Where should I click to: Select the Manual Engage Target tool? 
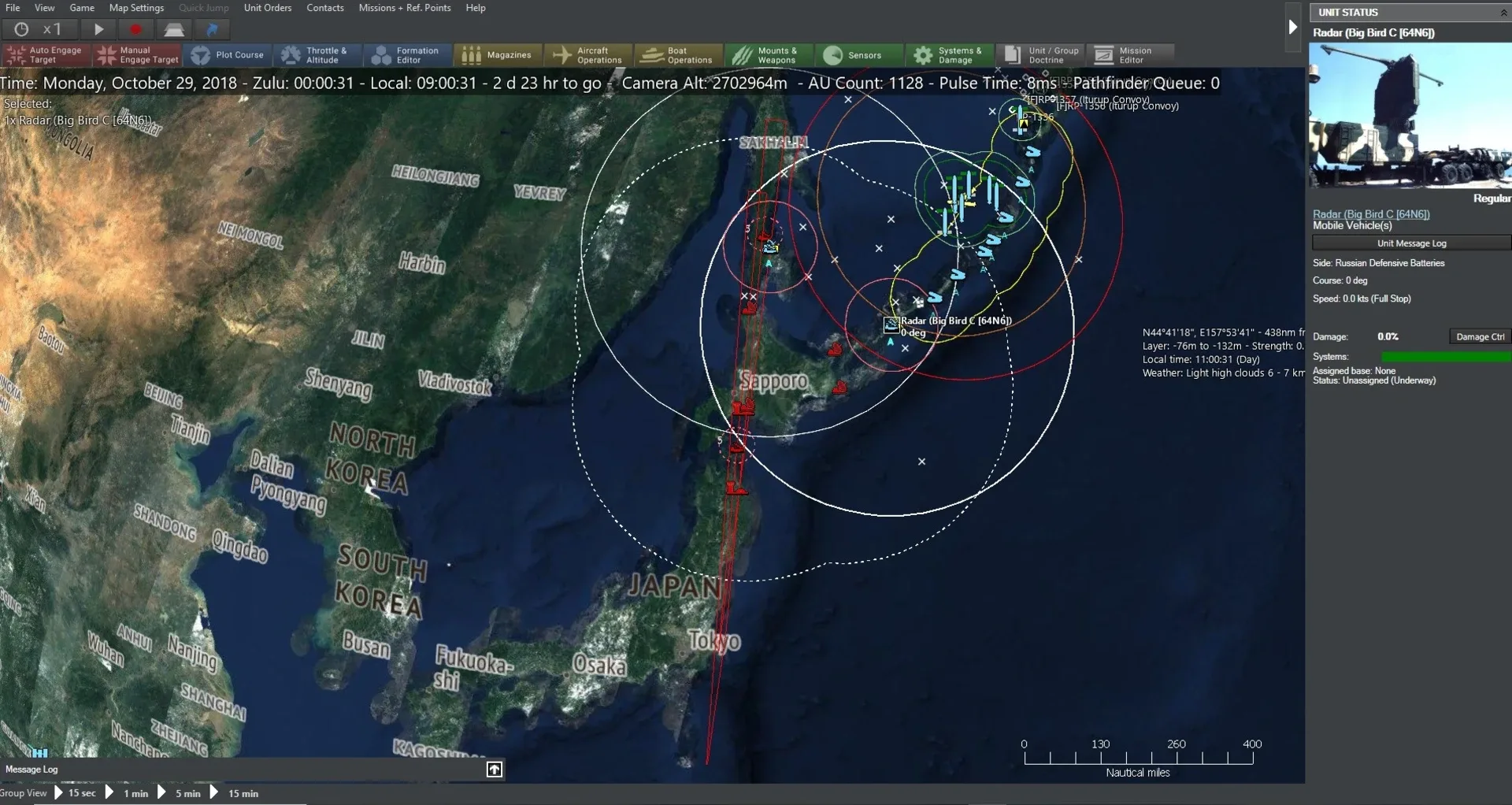(135, 54)
